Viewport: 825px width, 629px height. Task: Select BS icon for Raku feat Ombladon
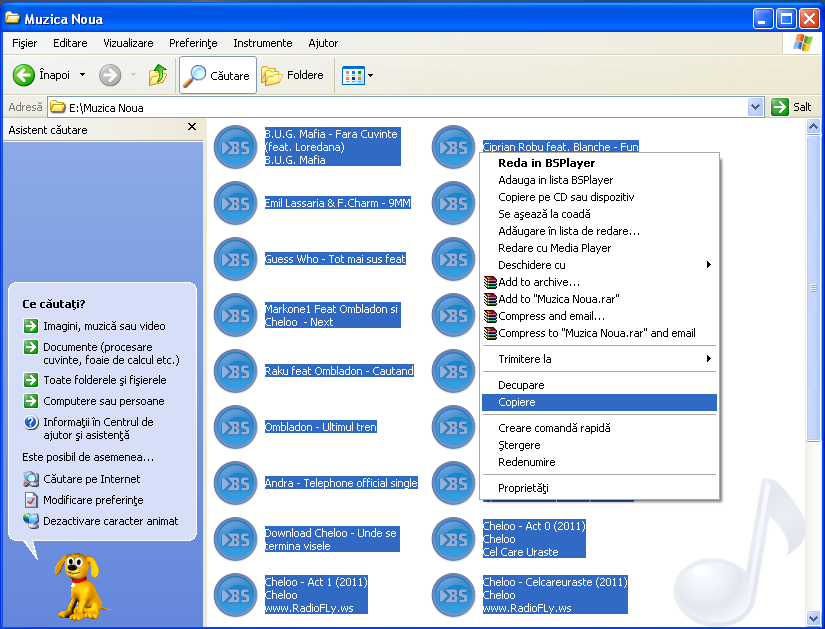pos(235,371)
